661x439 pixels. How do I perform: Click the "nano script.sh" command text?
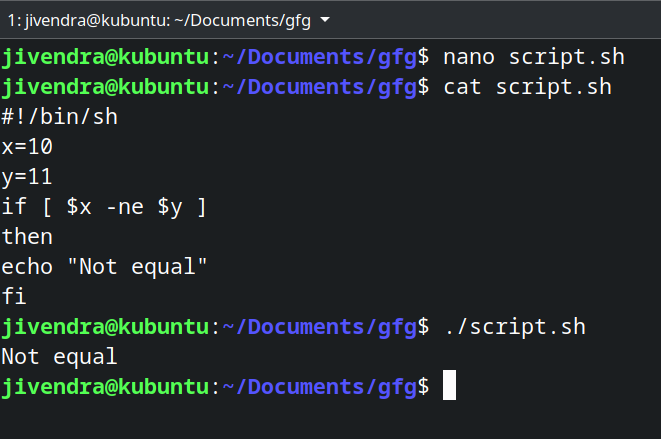(x=514, y=57)
